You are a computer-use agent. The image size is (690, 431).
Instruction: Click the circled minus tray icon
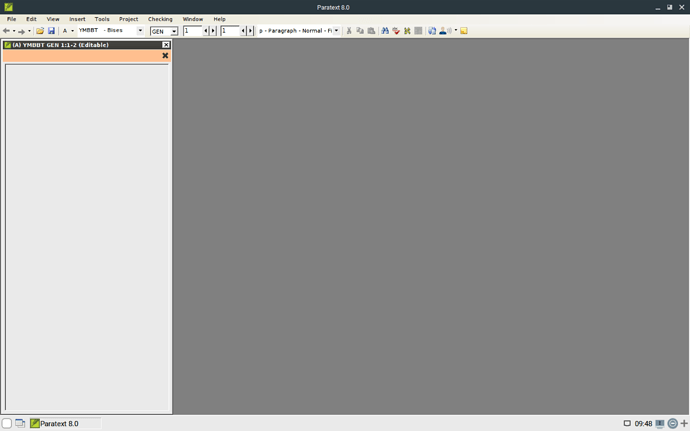[x=672, y=424]
